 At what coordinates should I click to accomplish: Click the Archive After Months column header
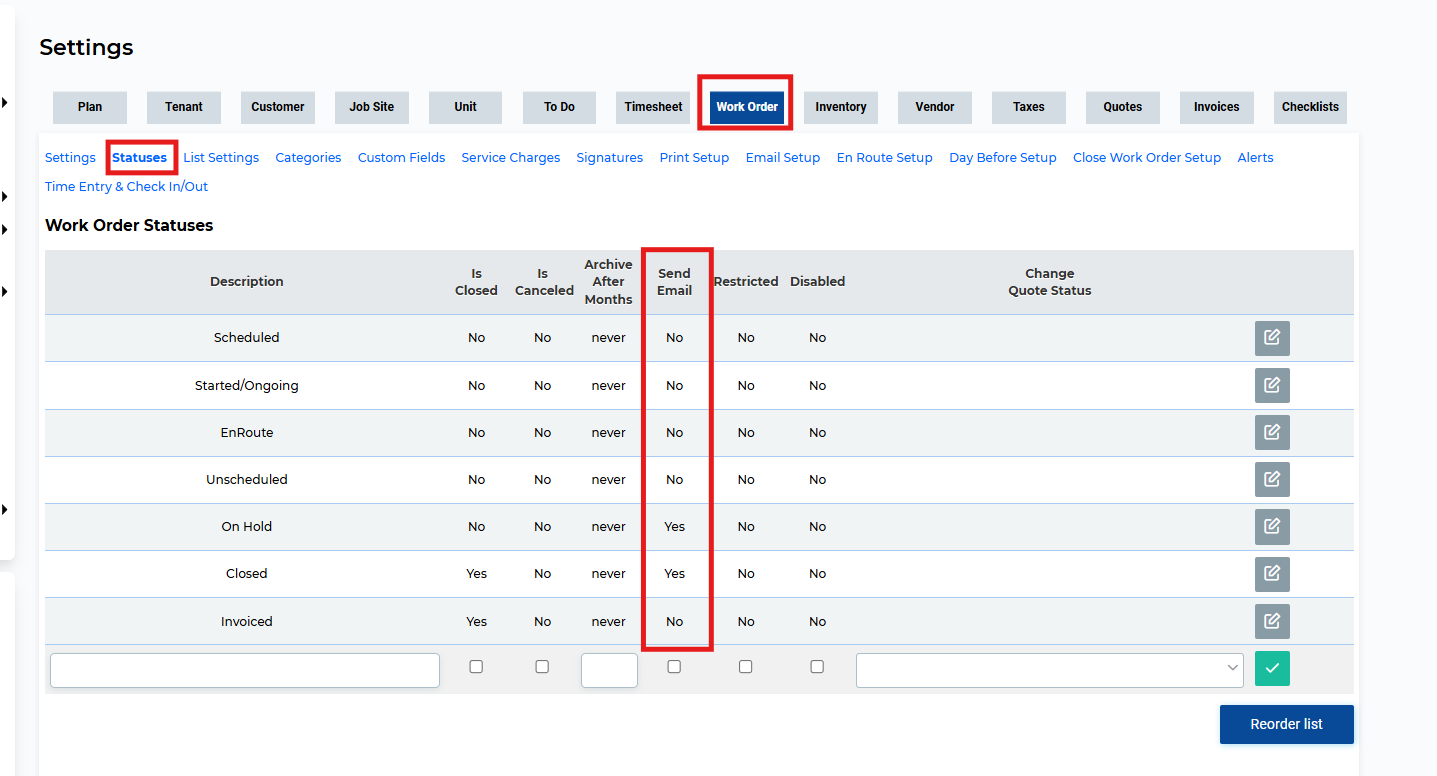coord(609,282)
